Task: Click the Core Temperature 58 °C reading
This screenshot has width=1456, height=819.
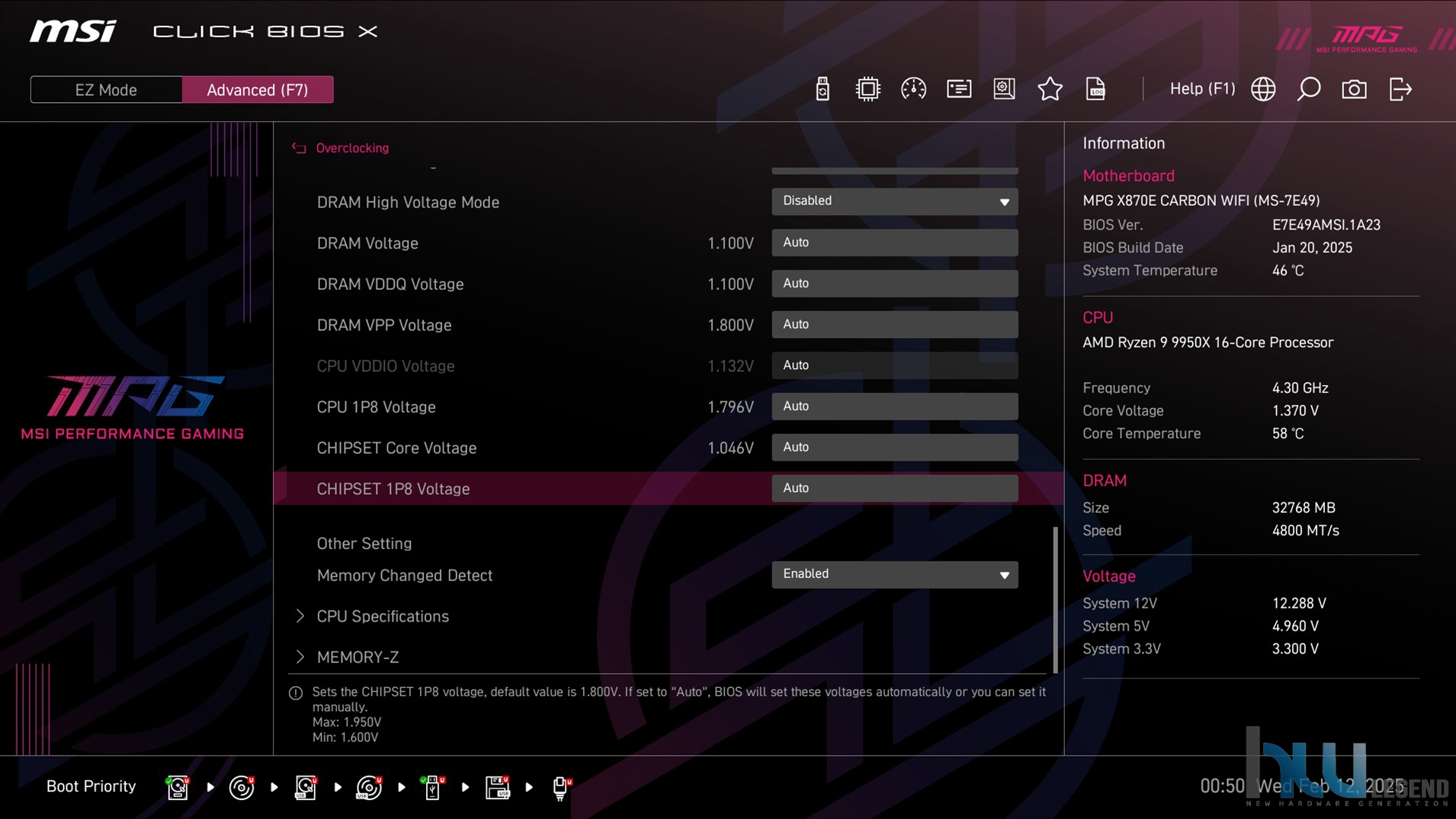Action: click(x=1288, y=434)
